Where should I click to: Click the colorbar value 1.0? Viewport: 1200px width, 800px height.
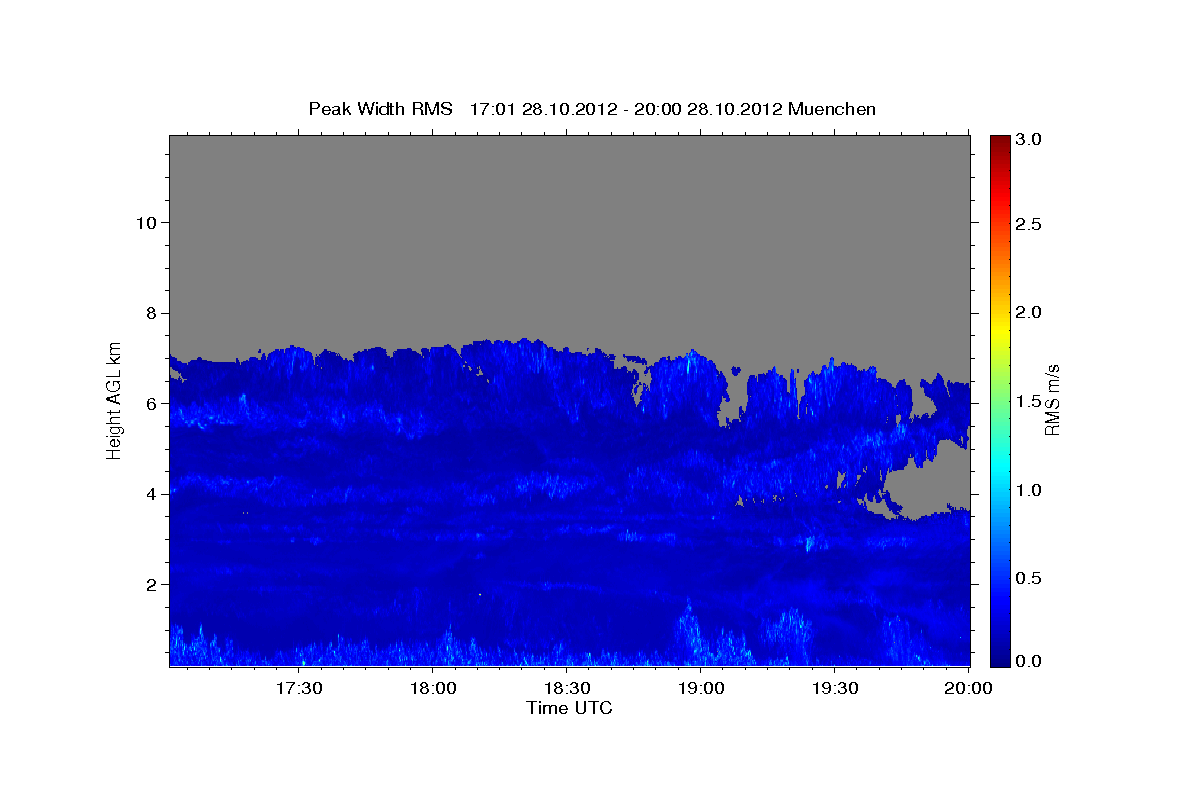pos(1029,491)
